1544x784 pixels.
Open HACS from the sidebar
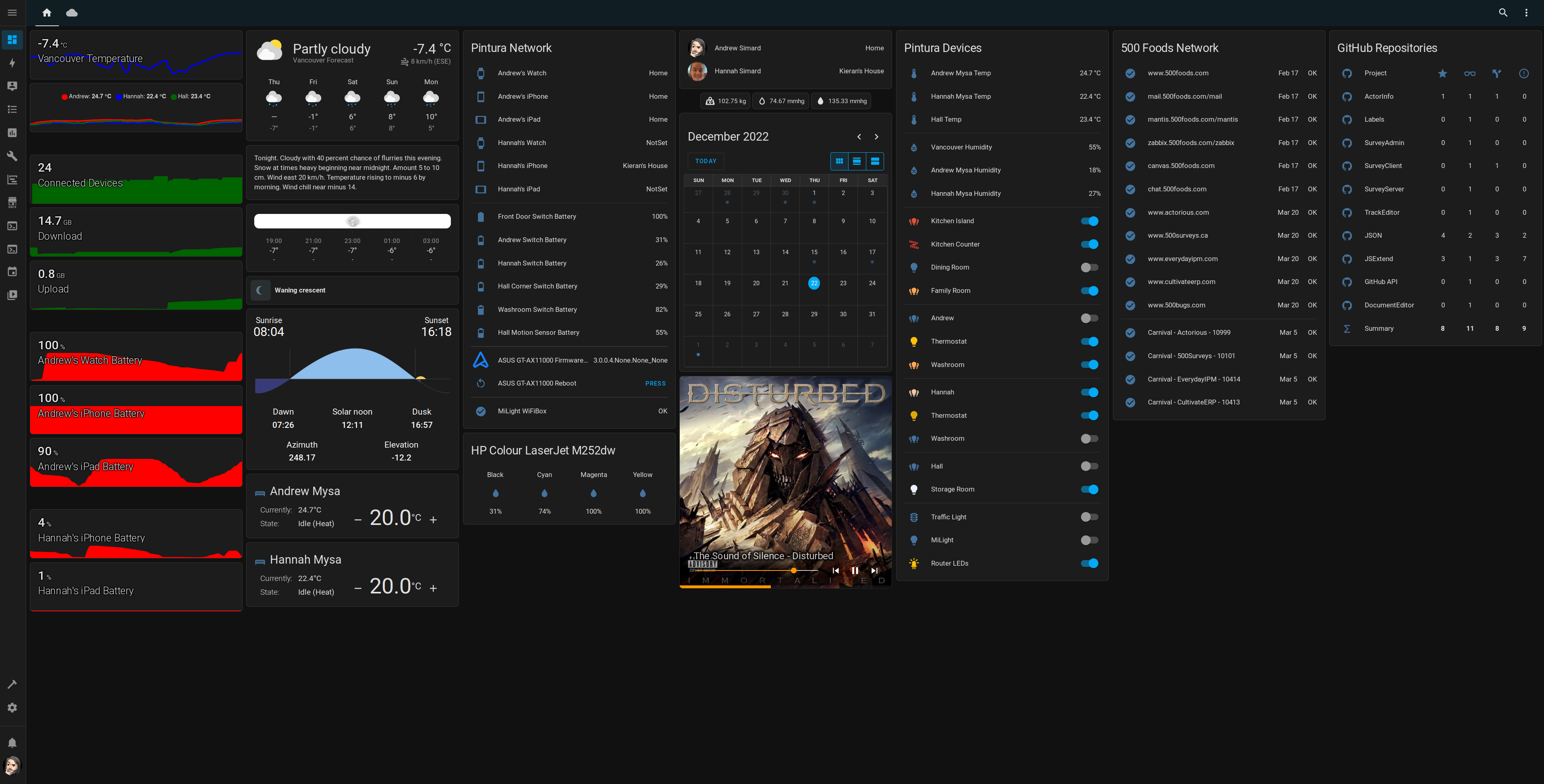click(12, 203)
